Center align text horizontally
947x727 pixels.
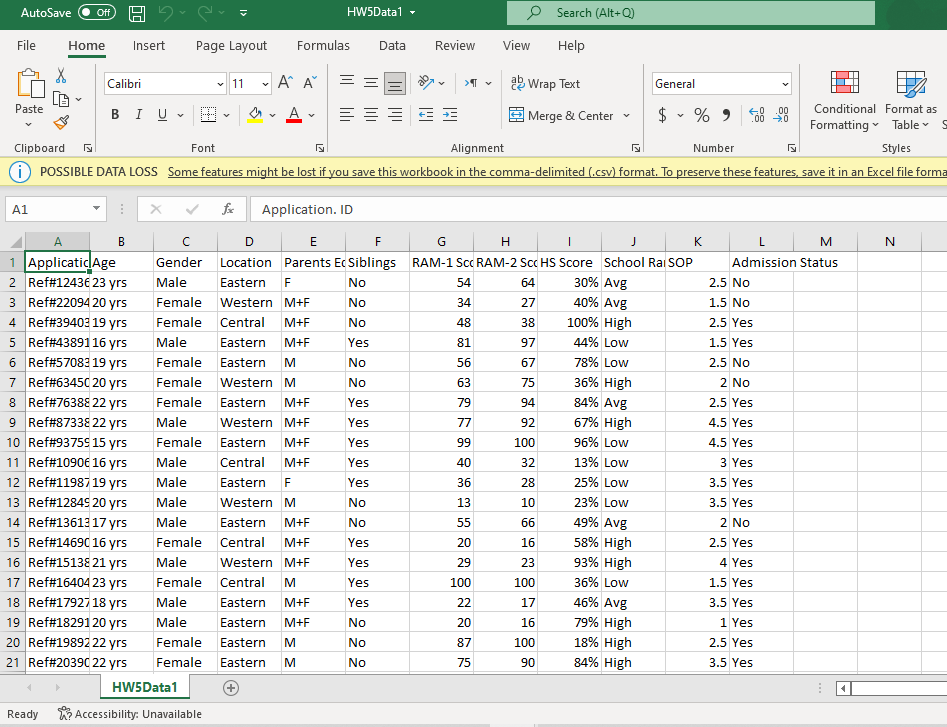pos(371,115)
